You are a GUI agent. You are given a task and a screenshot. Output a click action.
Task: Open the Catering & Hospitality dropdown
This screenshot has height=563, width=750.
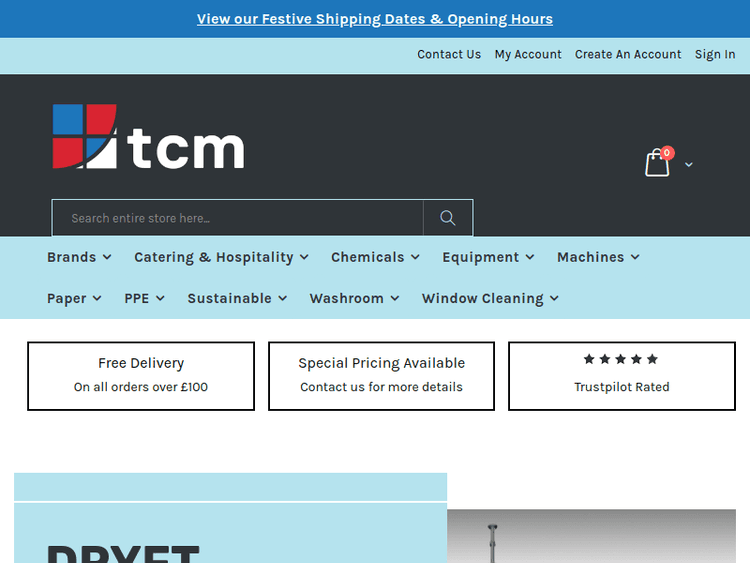click(x=221, y=257)
